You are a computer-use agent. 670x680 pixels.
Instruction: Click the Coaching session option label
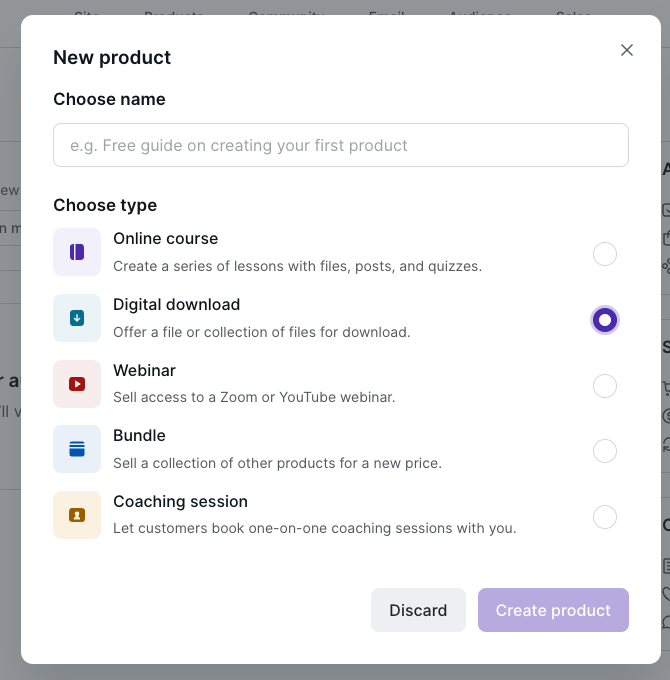point(180,502)
